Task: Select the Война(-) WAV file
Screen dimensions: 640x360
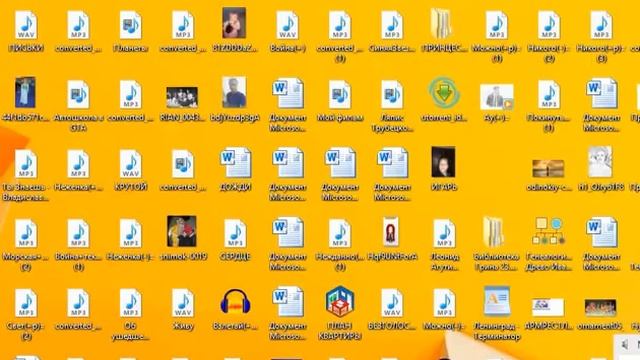Action: click(287, 25)
